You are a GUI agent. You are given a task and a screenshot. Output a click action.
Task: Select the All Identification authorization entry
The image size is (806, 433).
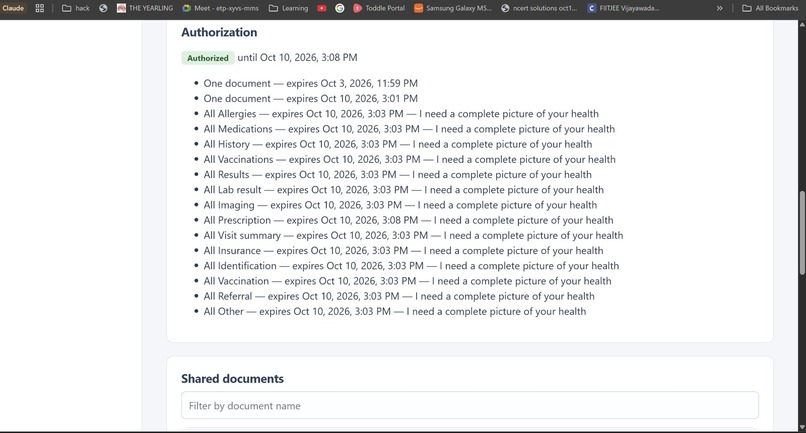pyautogui.click(x=411, y=266)
